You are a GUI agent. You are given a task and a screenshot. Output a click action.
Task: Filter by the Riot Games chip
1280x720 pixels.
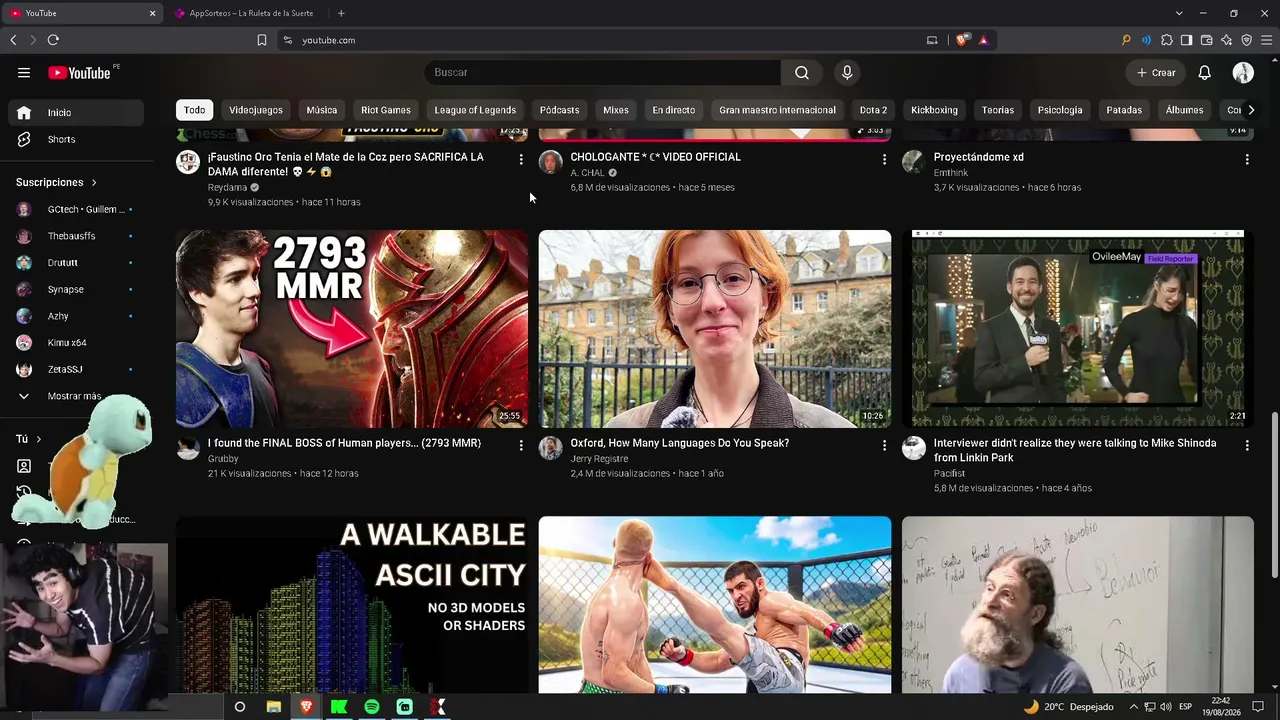(386, 110)
